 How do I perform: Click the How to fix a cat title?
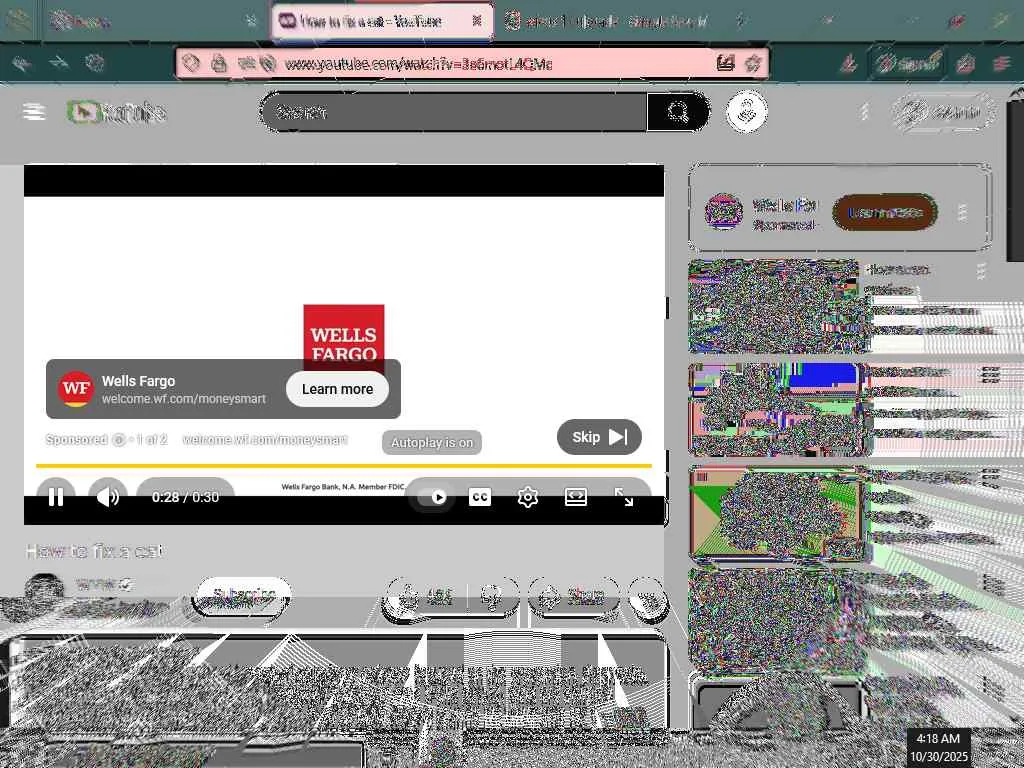(x=95, y=551)
